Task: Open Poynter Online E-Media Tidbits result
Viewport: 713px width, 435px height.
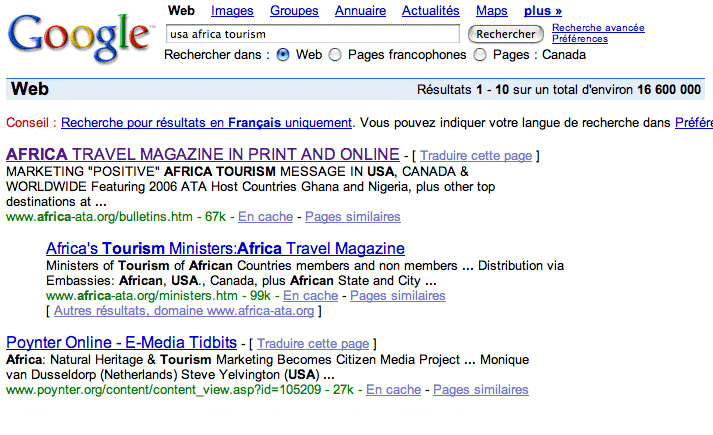Action: pos(121,342)
